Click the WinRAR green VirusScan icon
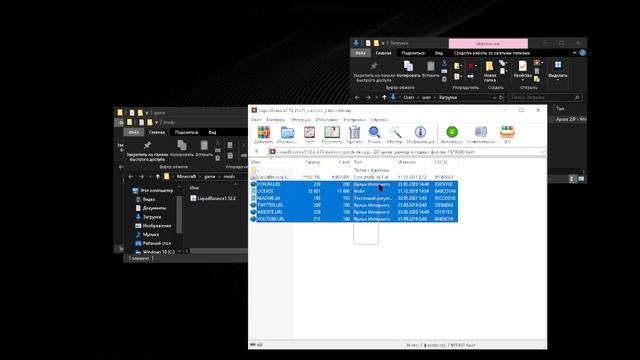The image size is (640, 360). tap(452, 134)
